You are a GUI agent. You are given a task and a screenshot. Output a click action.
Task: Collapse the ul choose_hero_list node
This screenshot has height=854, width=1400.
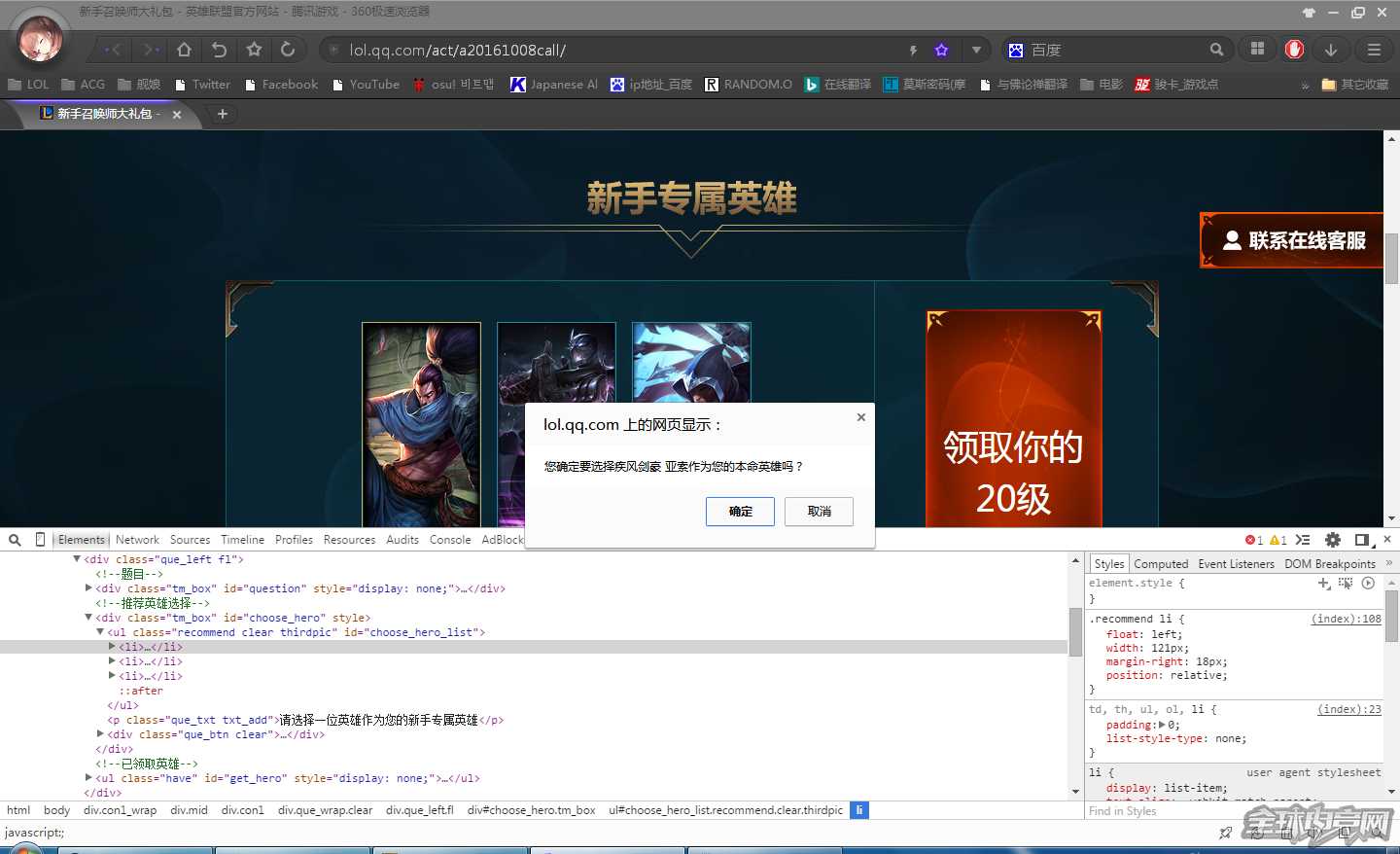click(x=100, y=632)
